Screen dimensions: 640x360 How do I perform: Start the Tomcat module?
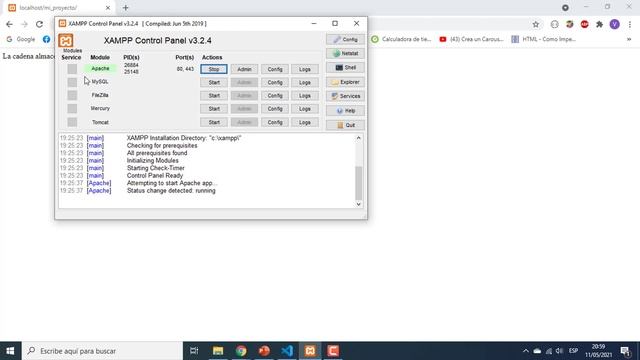click(214, 122)
